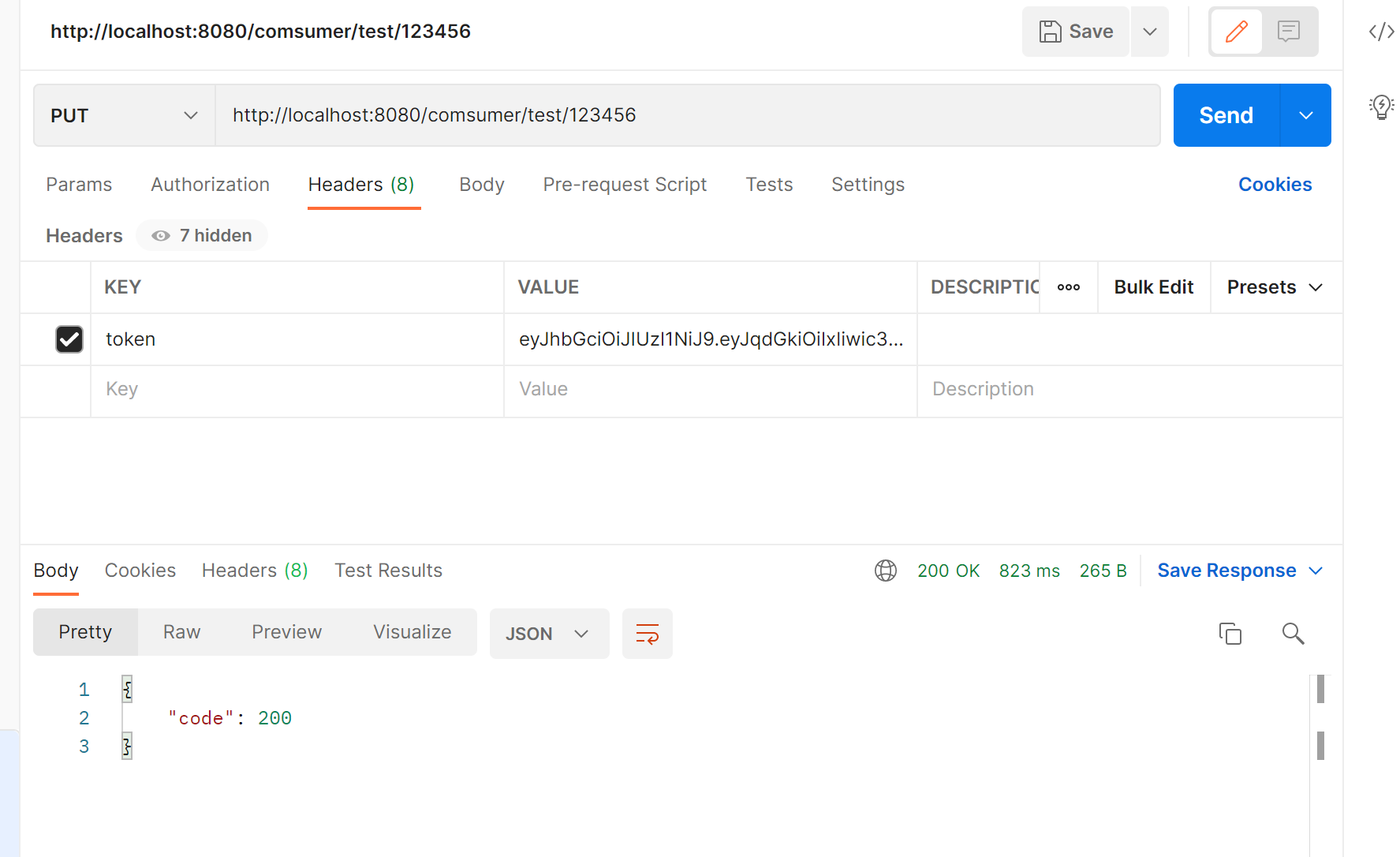Screen dimensions: 1400x857
Task: Open the three-dot menu in headers table
Action: click(x=1068, y=287)
